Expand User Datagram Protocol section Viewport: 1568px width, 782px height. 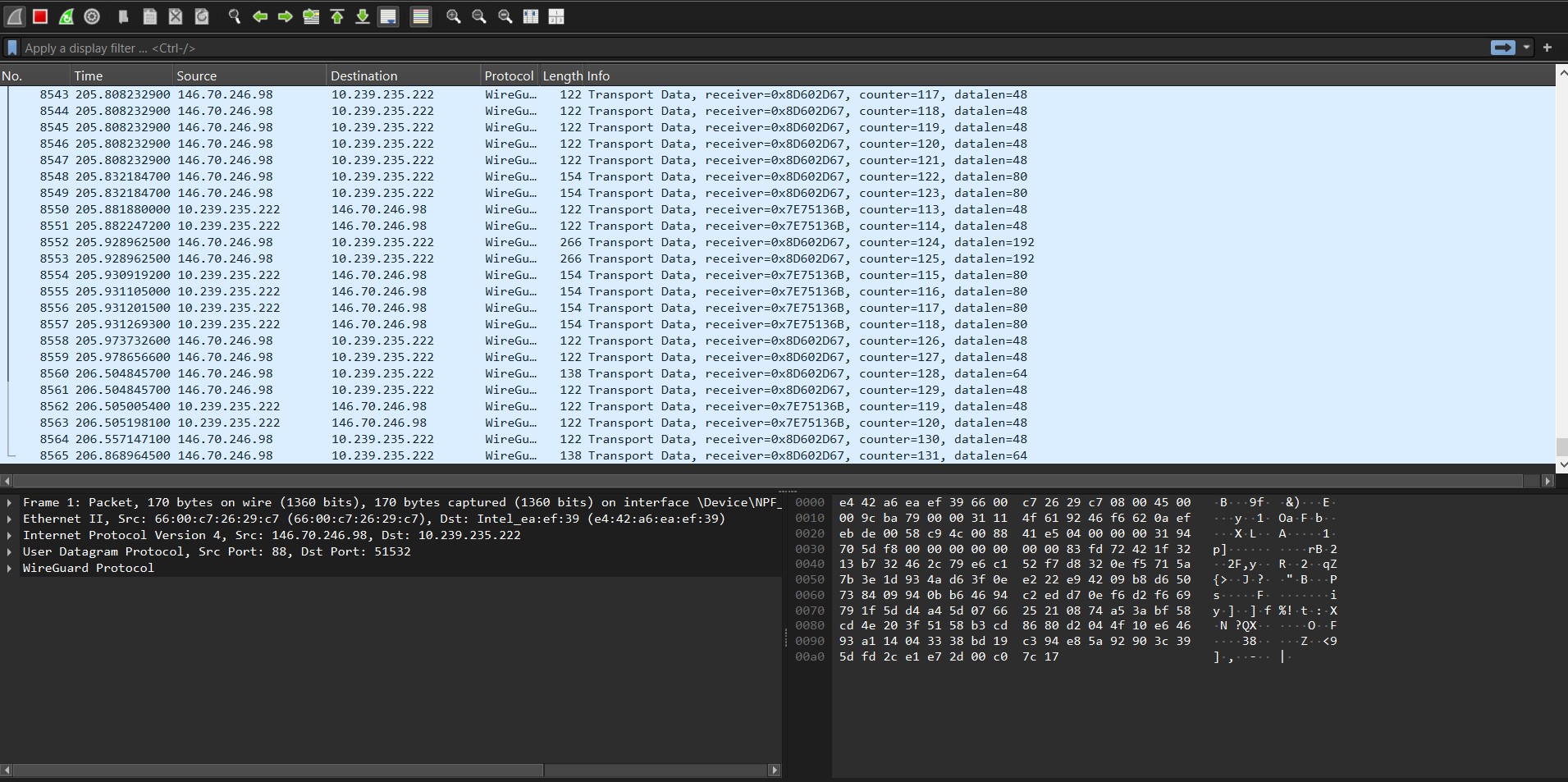(9, 551)
